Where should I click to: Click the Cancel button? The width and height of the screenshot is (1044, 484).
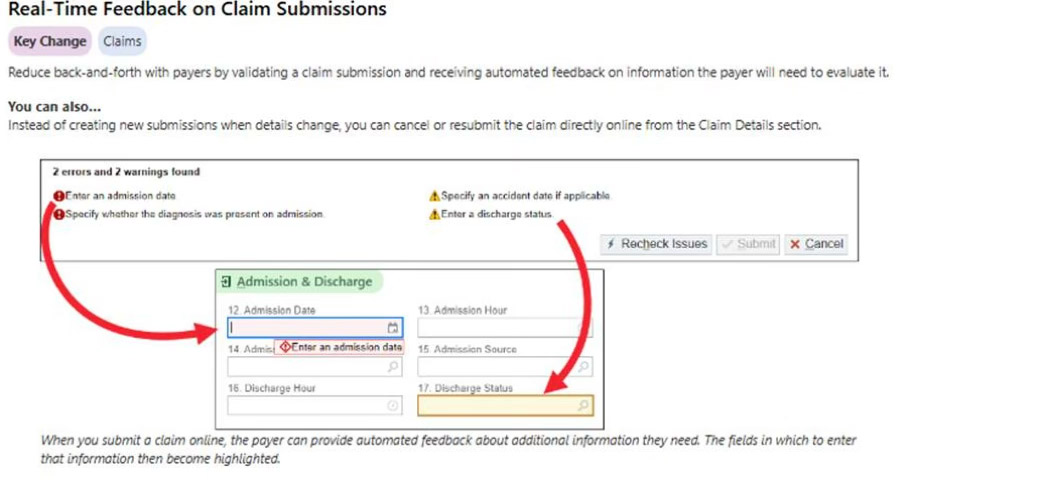point(815,244)
